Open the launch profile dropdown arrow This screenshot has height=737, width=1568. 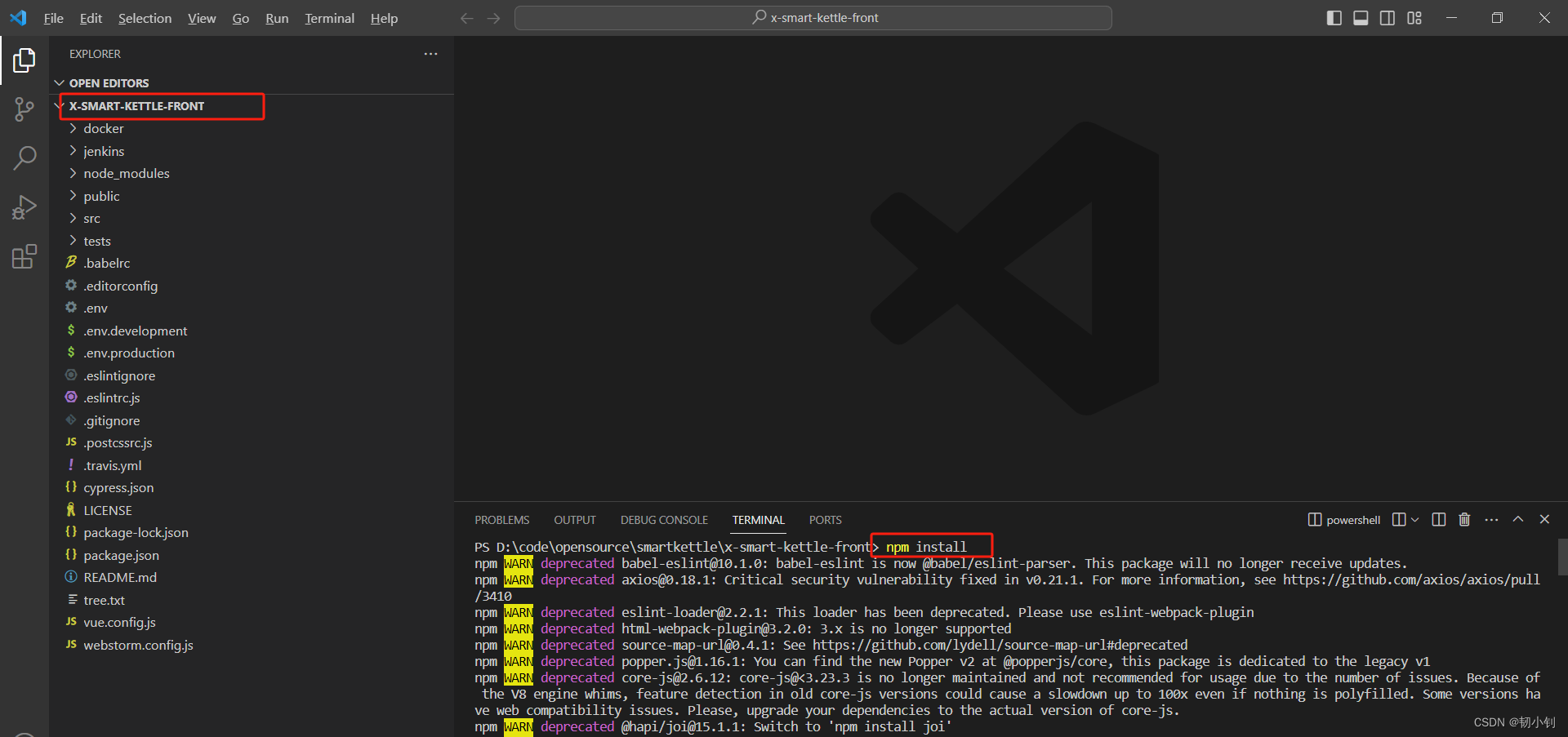coord(1415,520)
